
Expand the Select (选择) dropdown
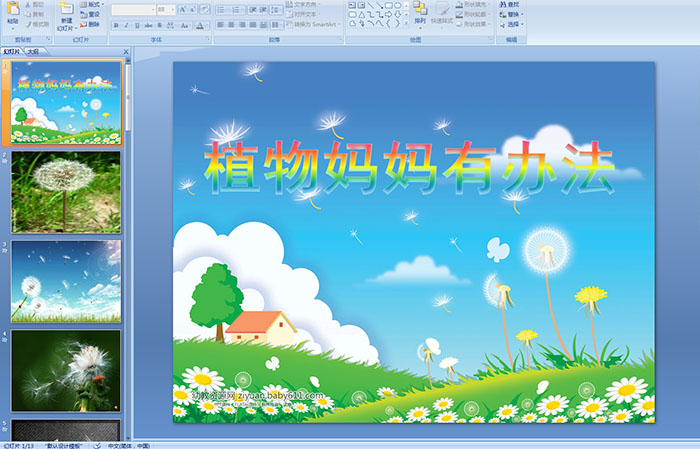pyautogui.click(x=513, y=24)
